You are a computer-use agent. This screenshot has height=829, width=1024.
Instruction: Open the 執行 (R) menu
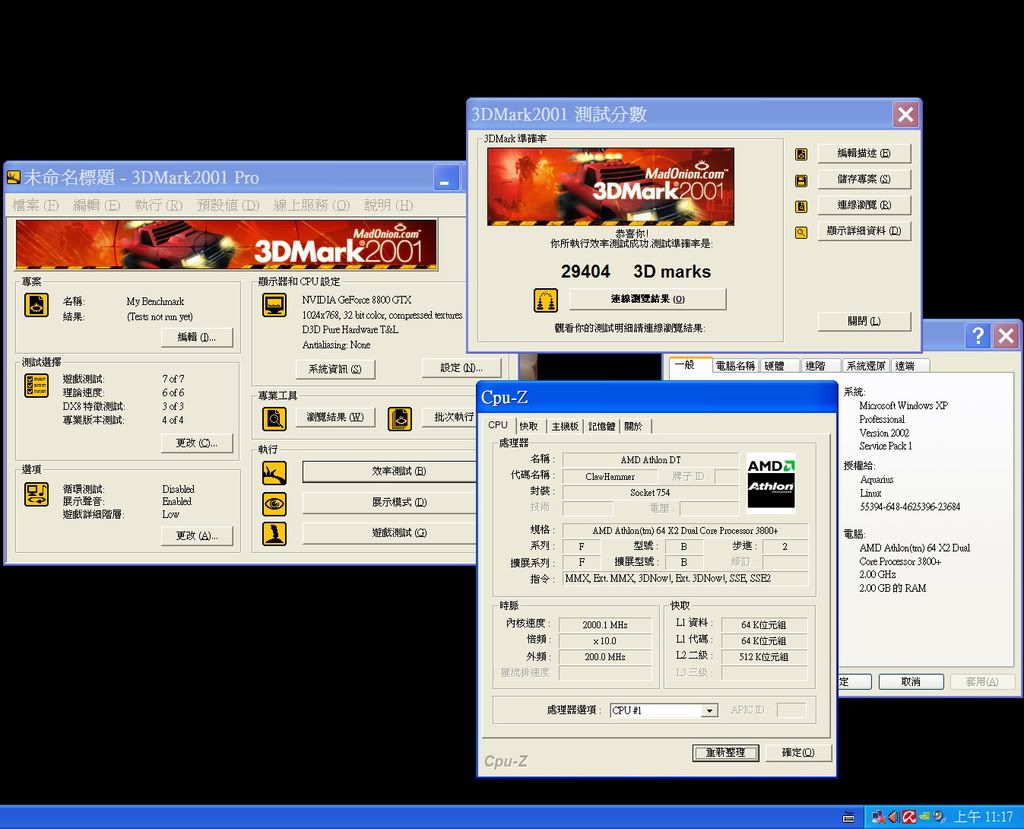[x=159, y=205]
